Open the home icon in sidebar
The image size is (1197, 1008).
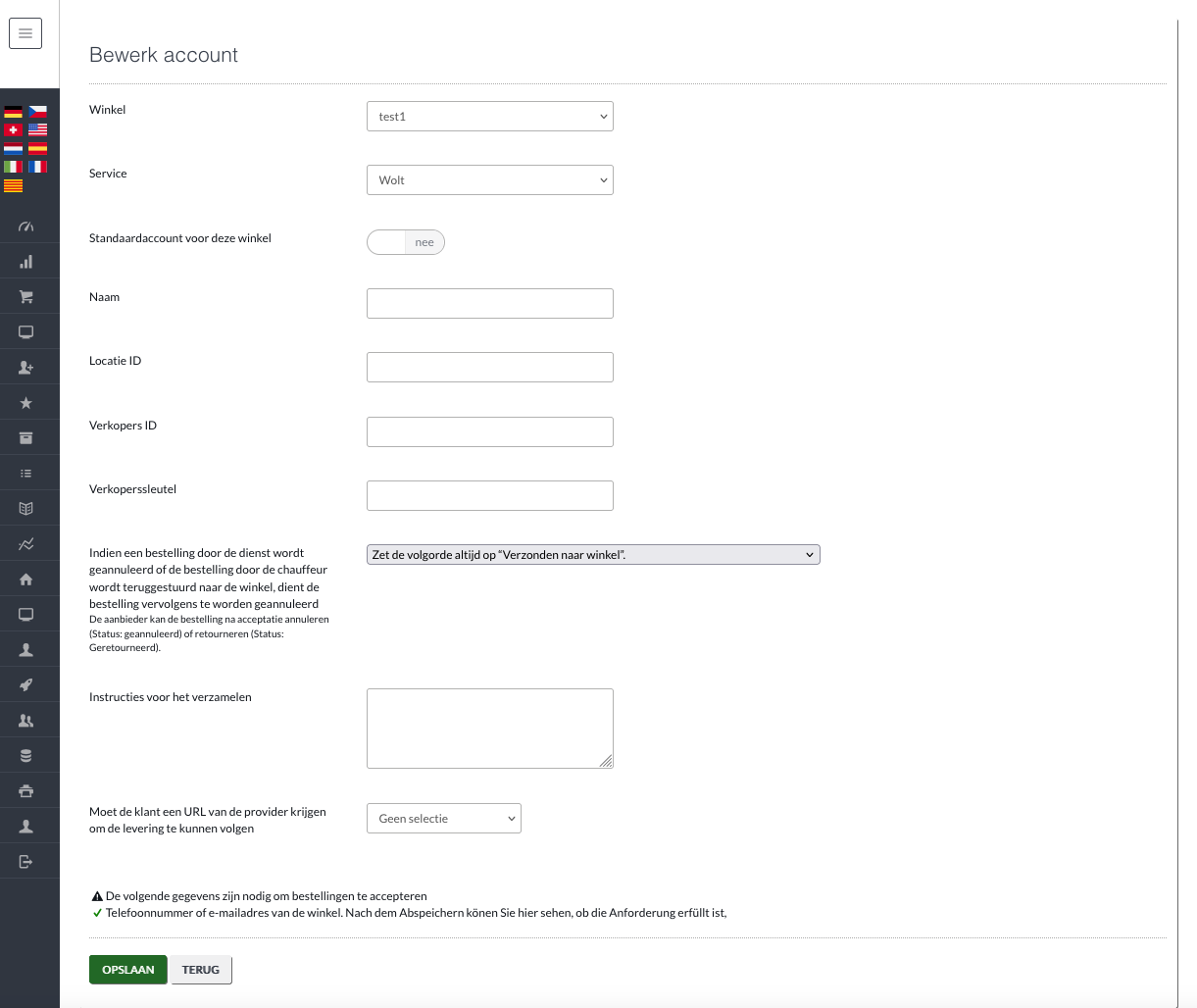point(26,580)
